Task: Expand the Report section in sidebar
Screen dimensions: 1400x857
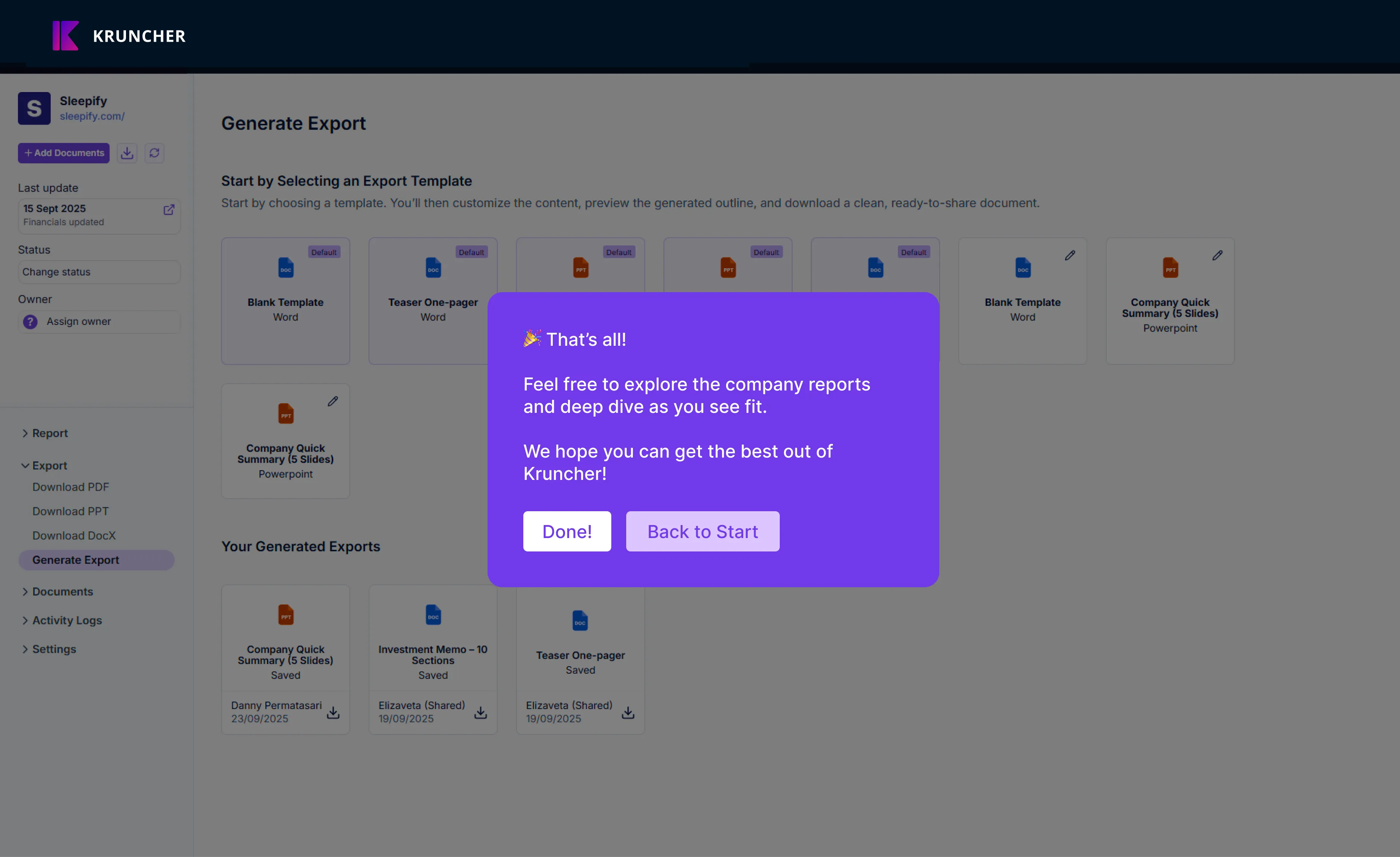Action: tap(50, 433)
